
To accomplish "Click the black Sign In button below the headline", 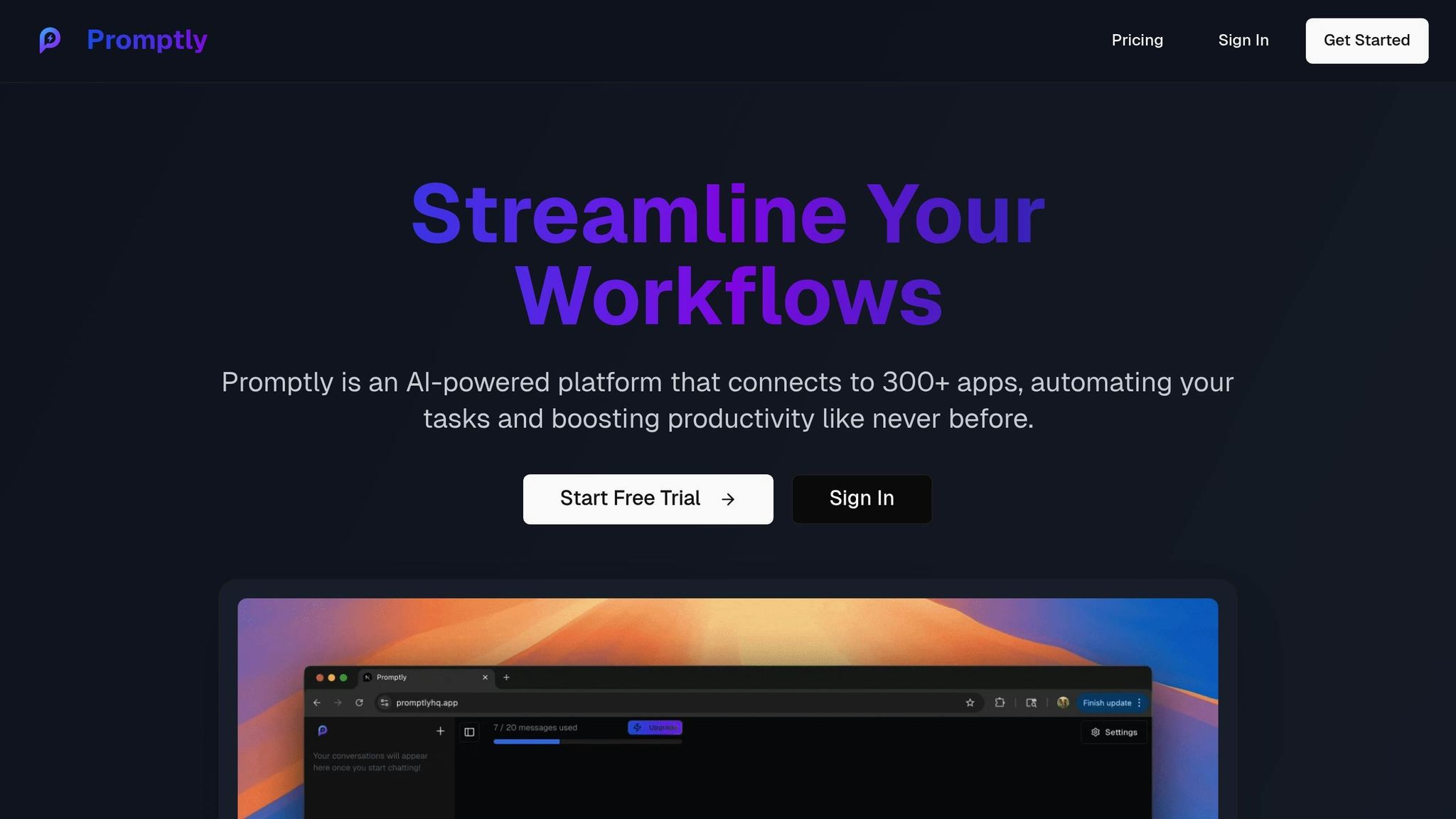I will coord(862,499).
